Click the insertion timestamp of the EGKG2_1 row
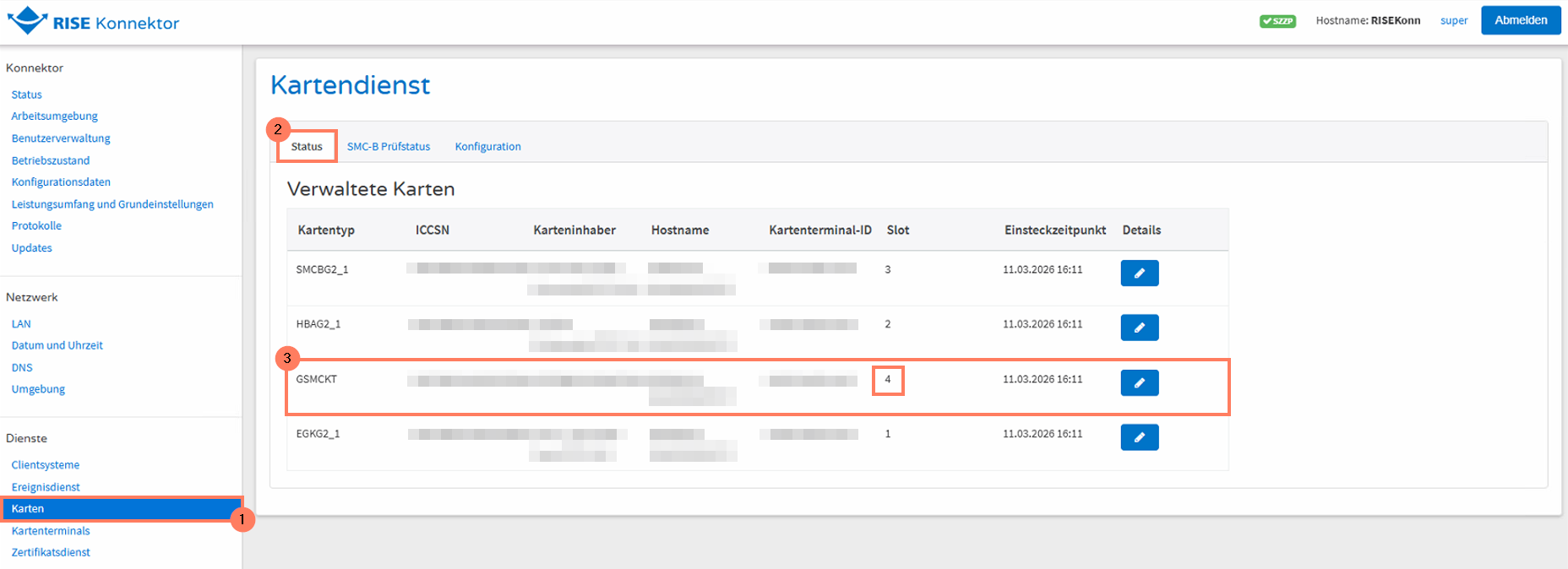The width and height of the screenshot is (1568, 569). coord(1043,434)
